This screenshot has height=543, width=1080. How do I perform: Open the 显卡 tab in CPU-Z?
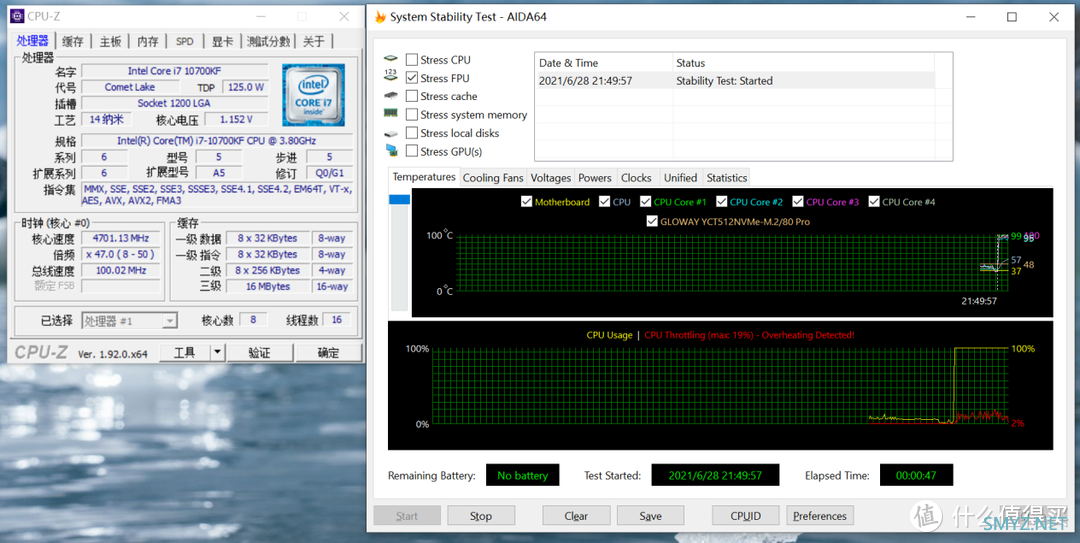222,41
